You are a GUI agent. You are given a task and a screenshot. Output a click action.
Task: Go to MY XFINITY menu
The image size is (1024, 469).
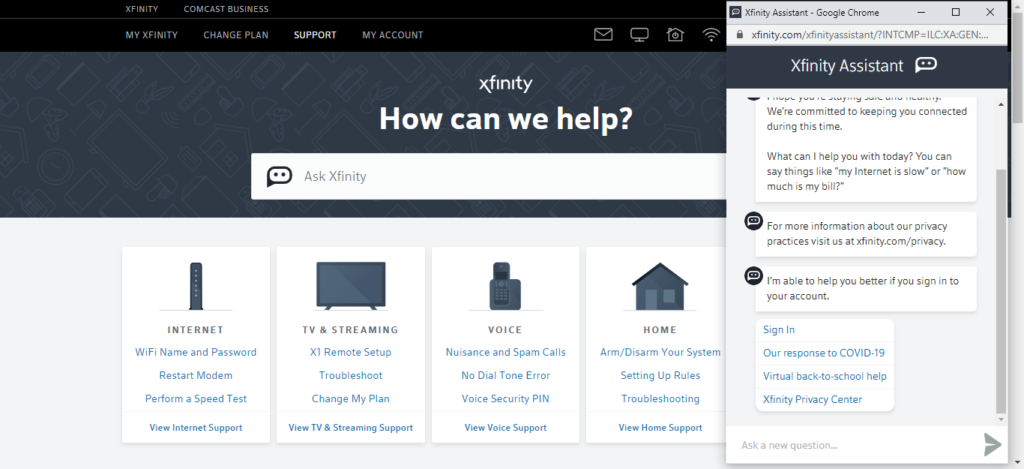(152, 35)
